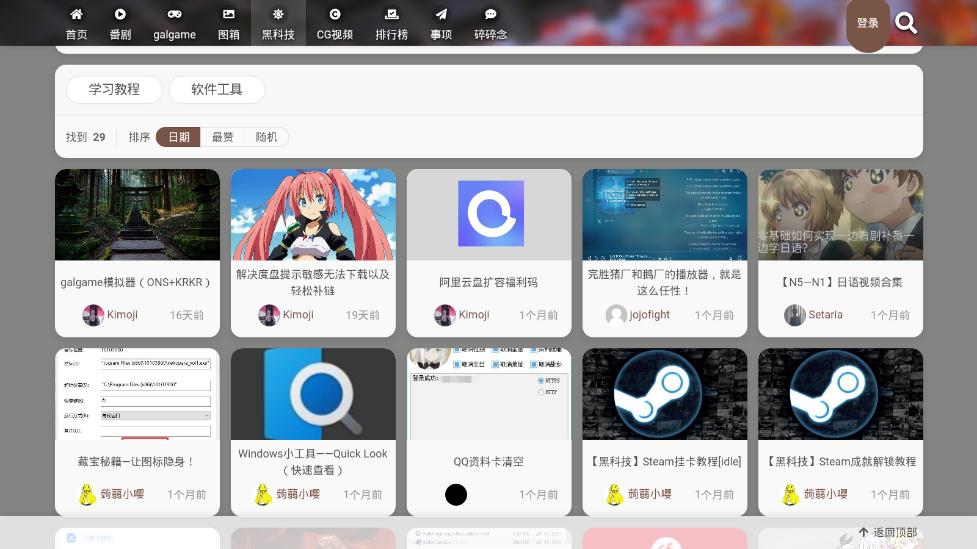The width and height of the screenshot is (977, 549).
Task: Open the 番剧 play icon
Action: 120,14
